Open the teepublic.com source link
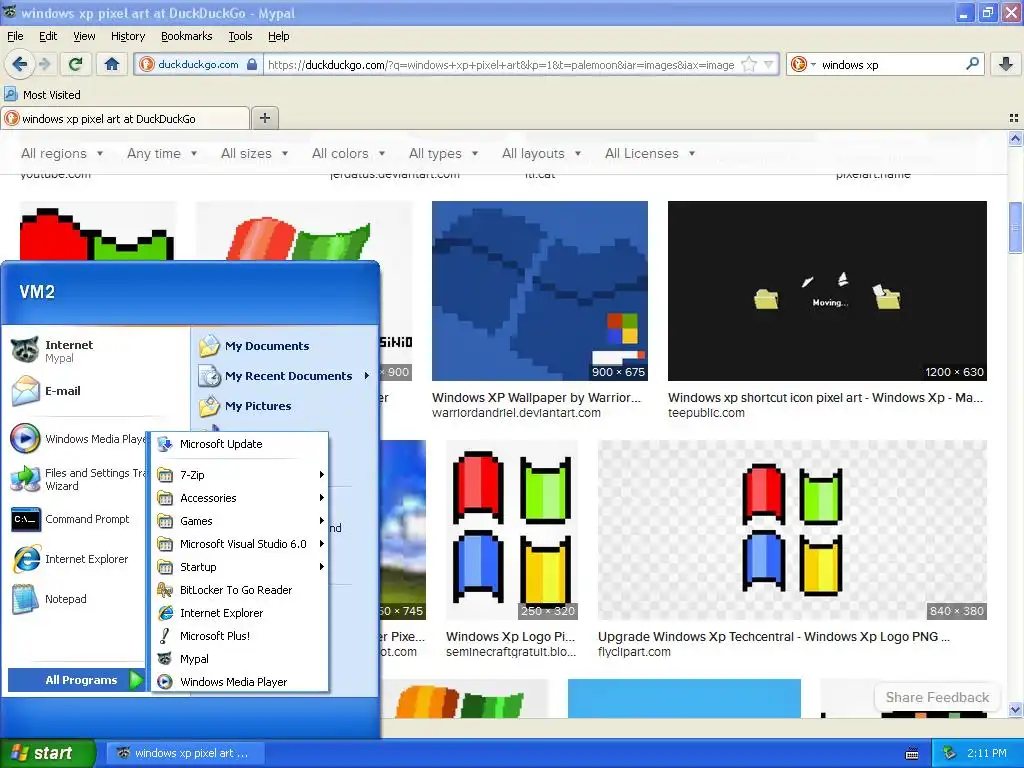This screenshot has height=768, width=1024. click(706, 413)
